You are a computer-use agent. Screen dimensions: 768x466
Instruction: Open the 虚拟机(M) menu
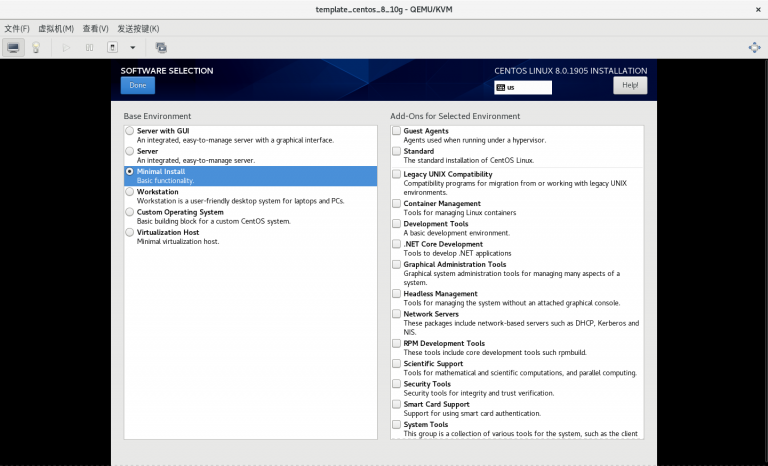tap(56, 28)
